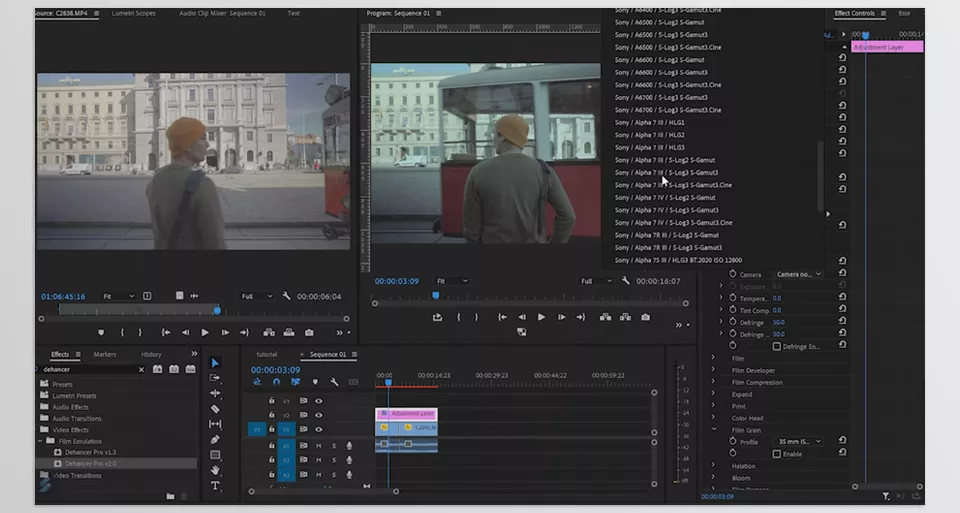Select the Ripple Edit tool
960x513 pixels.
(x=215, y=394)
